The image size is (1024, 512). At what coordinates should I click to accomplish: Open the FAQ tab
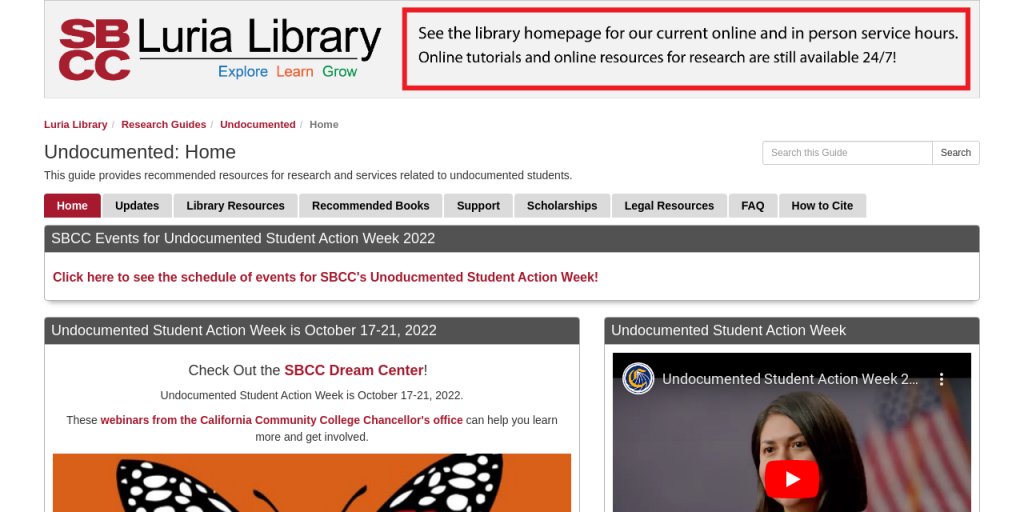coord(752,206)
